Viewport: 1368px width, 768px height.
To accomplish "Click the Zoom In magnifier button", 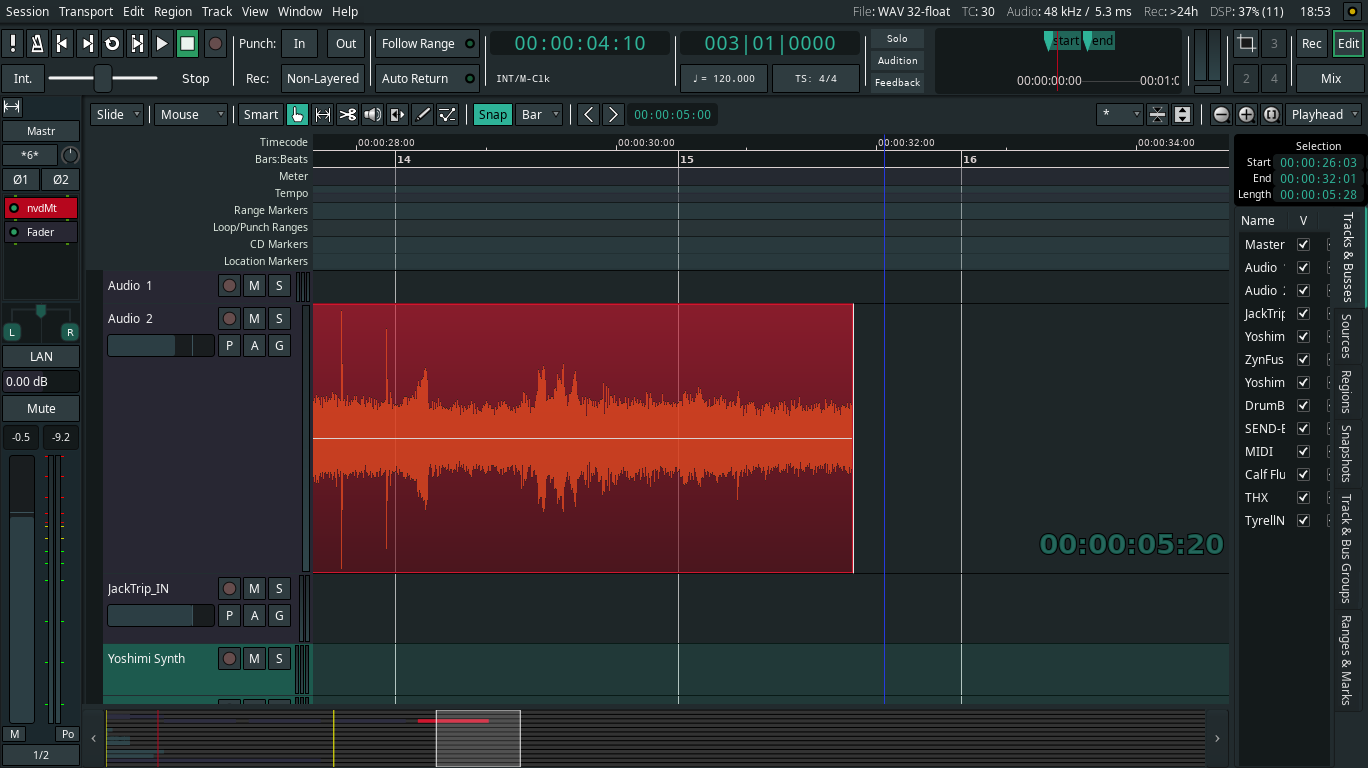I will [x=1246, y=114].
